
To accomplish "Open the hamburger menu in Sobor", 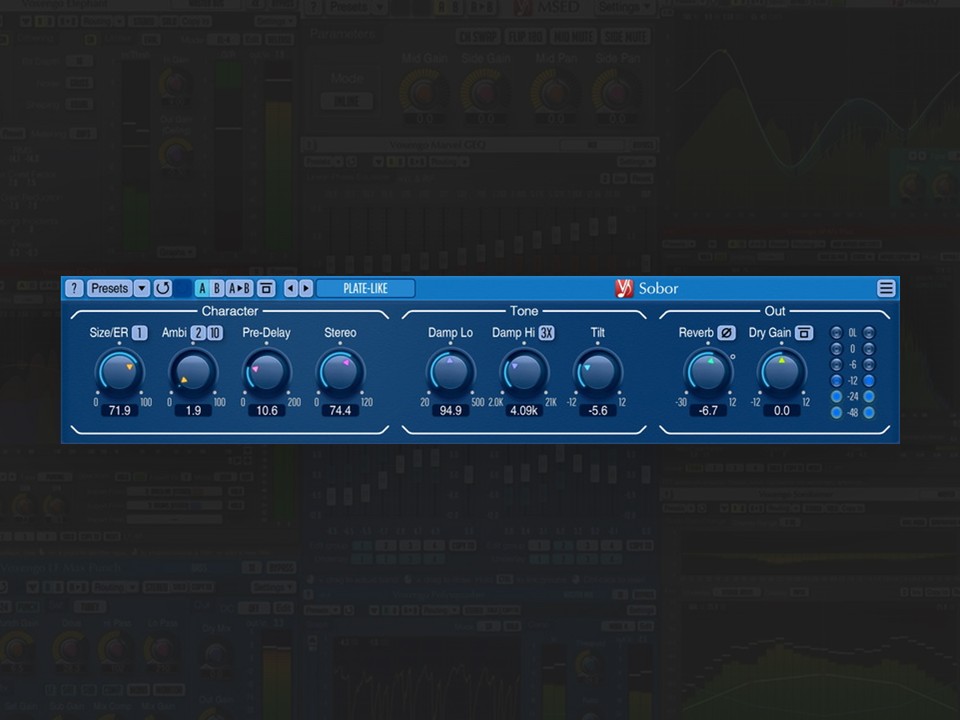I will (886, 288).
